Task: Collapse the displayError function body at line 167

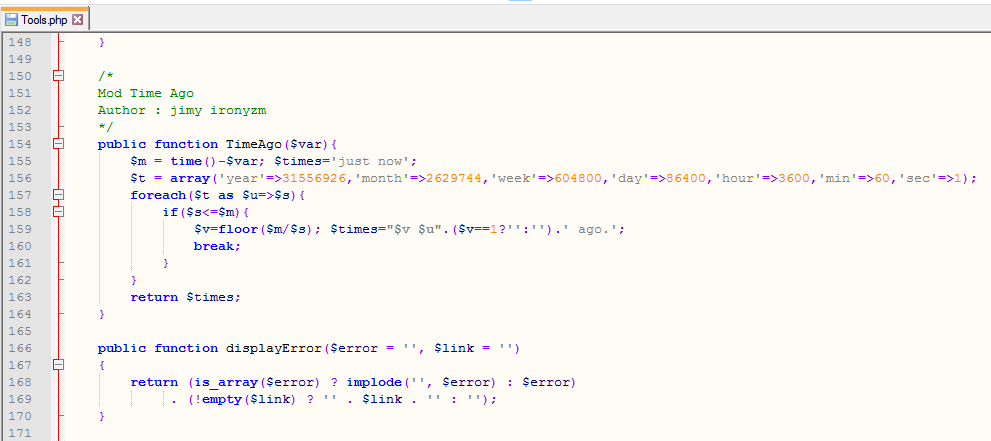Action: (58, 365)
